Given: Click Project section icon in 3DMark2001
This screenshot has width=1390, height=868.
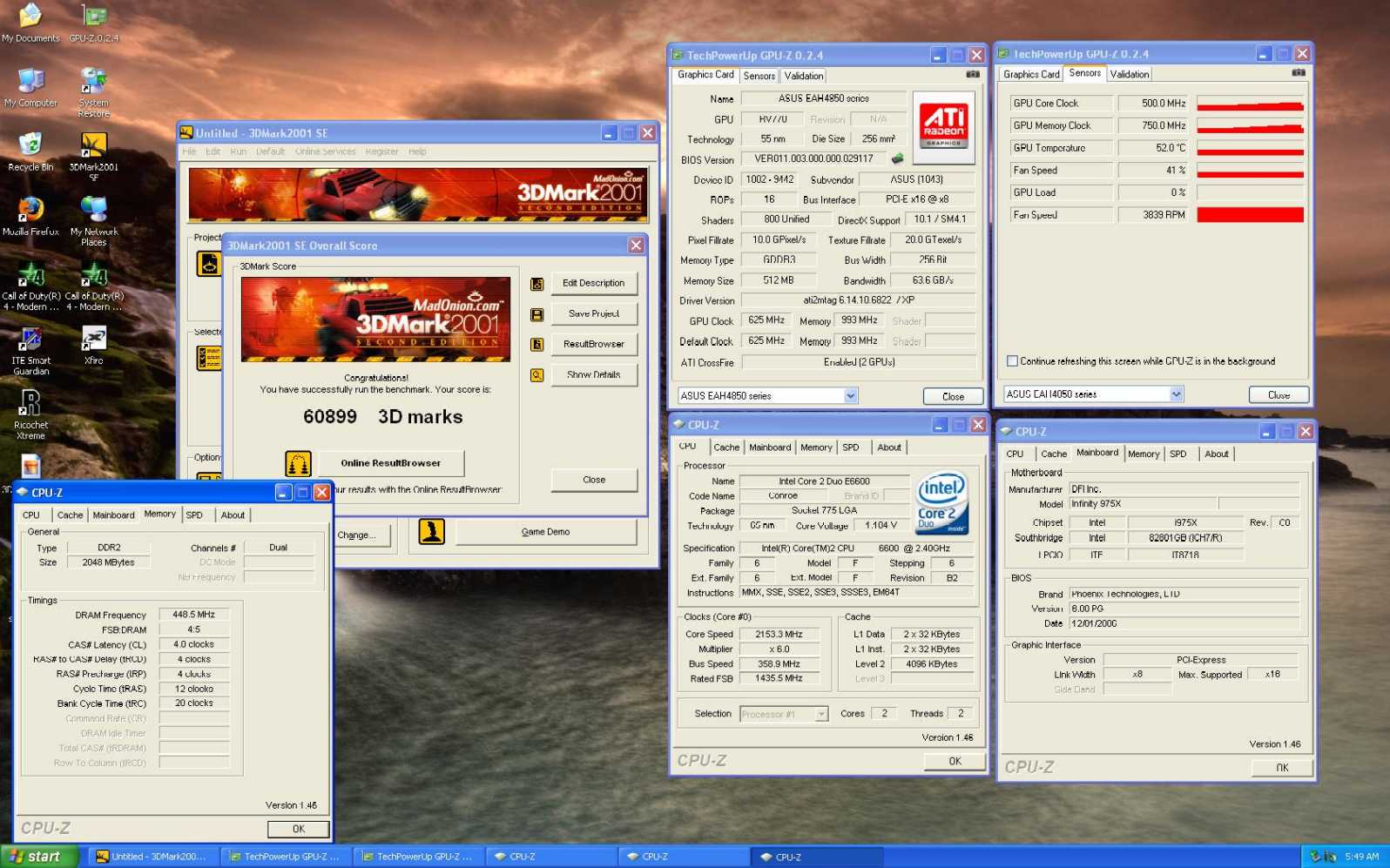Looking at the screenshot, I should 209,263.
